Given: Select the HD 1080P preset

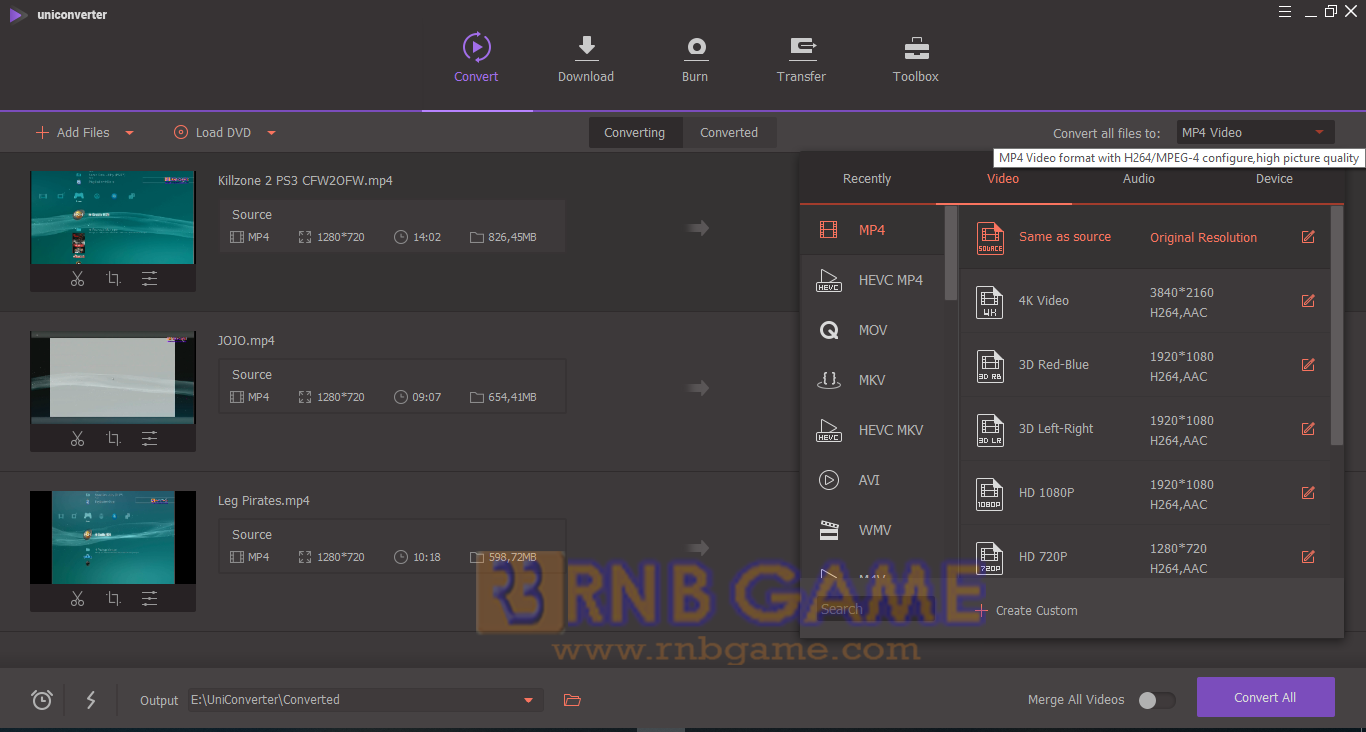Looking at the screenshot, I should point(1145,493).
